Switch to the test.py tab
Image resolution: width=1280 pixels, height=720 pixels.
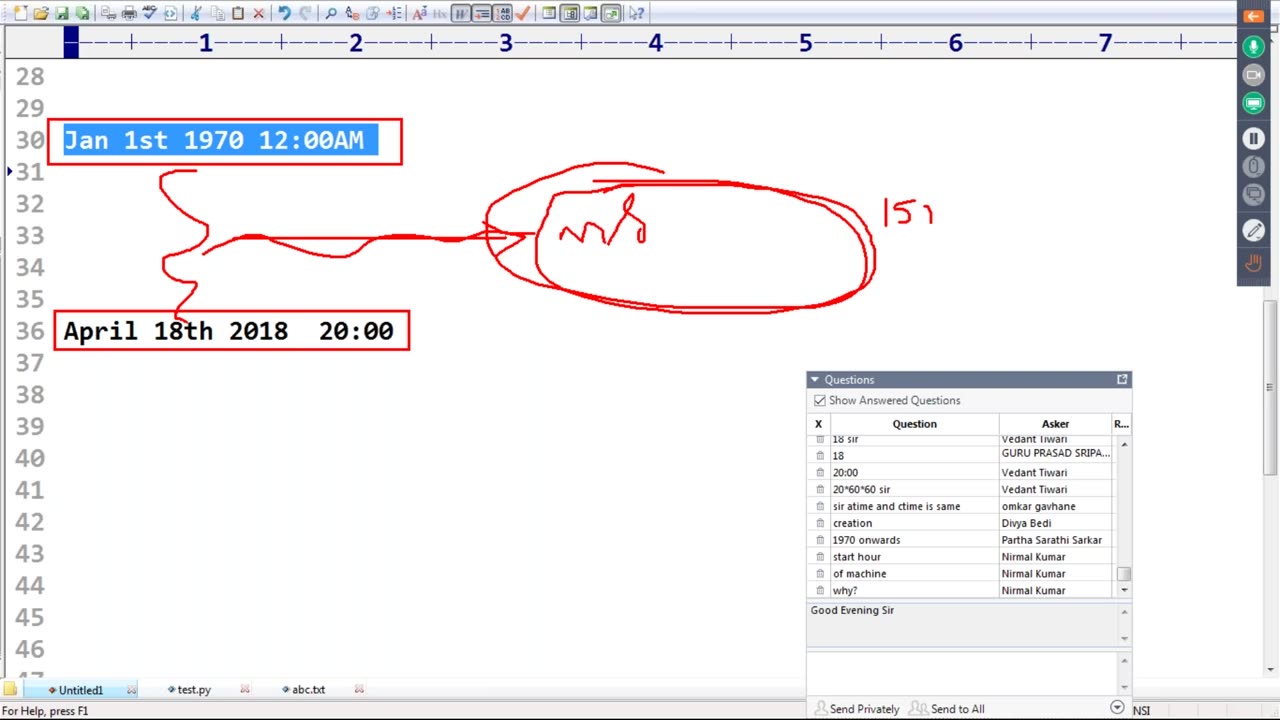(x=194, y=690)
